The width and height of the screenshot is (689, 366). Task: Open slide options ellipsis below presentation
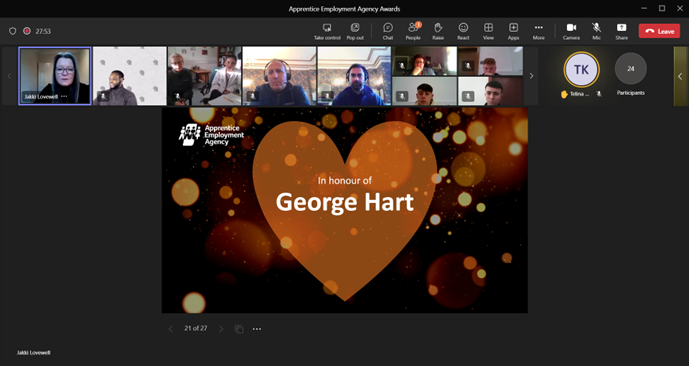pyautogui.click(x=257, y=329)
